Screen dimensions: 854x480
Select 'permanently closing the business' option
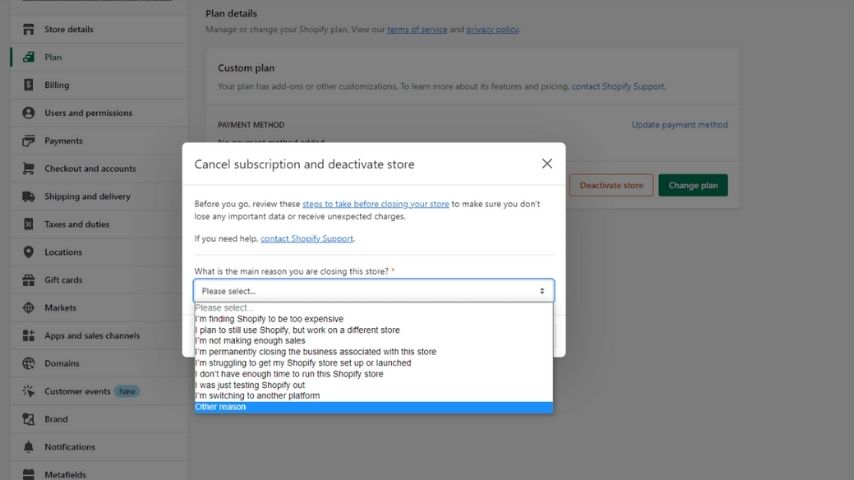374,351
